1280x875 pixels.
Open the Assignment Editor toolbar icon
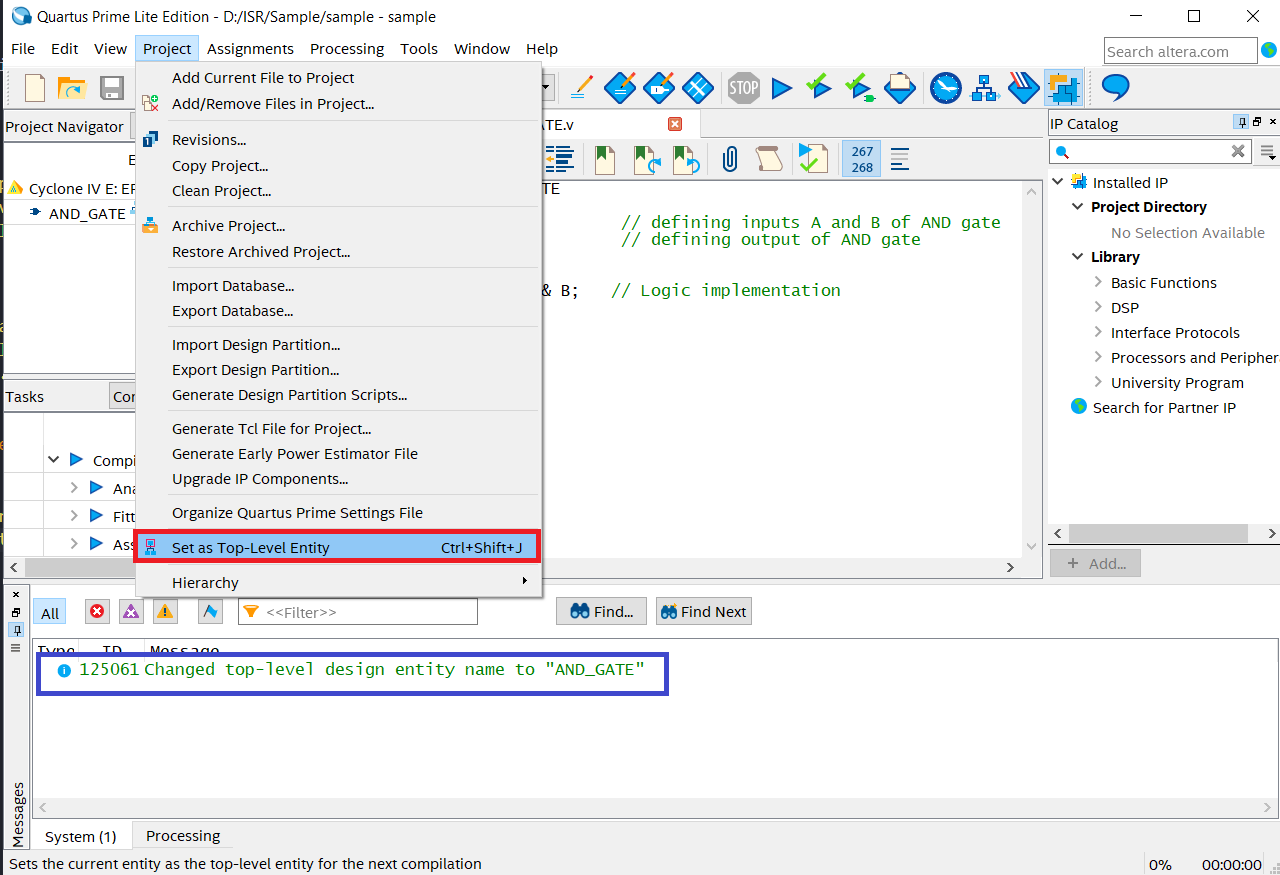(x=620, y=88)
